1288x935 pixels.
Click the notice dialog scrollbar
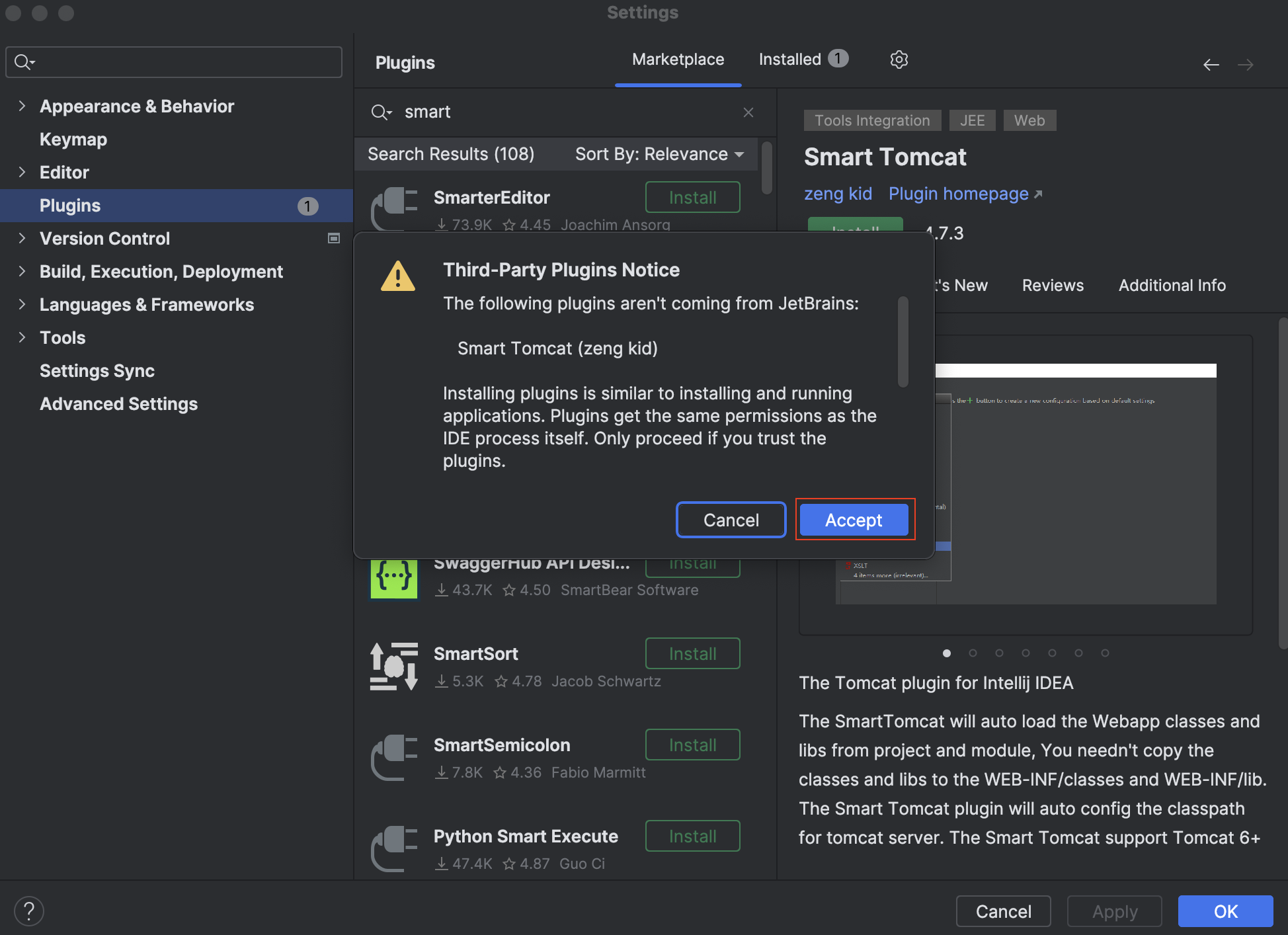(903, 342)
